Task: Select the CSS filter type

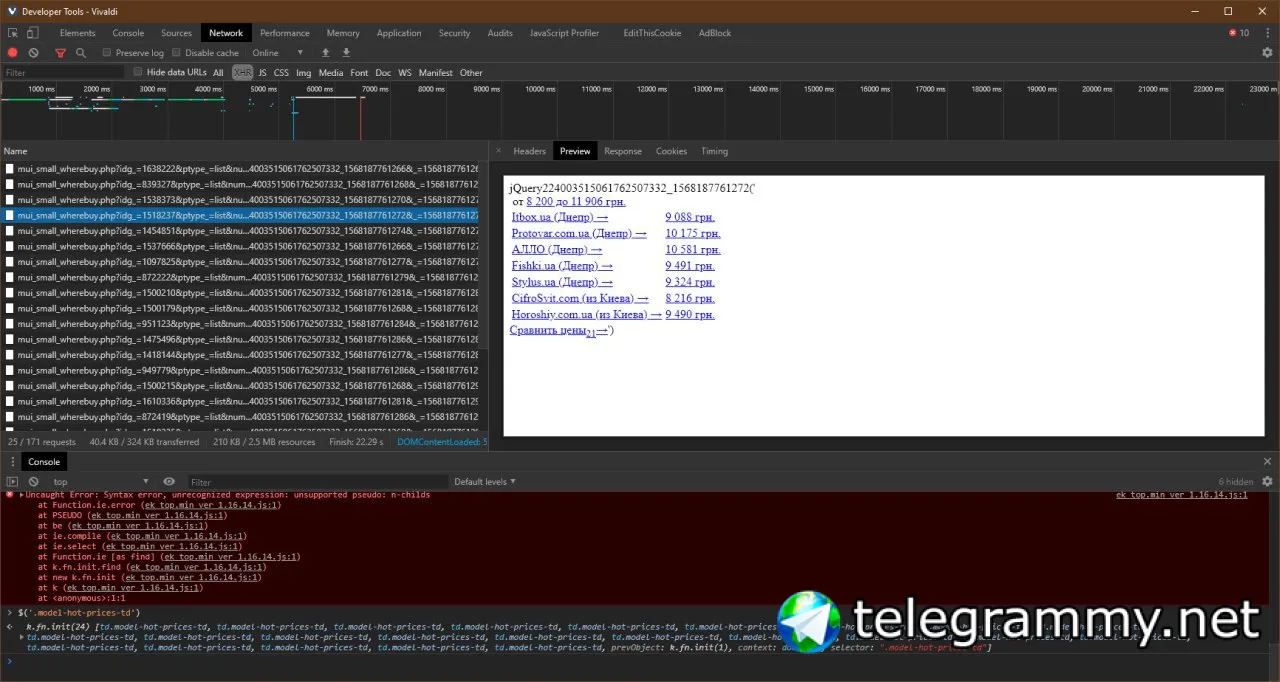Action: tap(281, 73)
